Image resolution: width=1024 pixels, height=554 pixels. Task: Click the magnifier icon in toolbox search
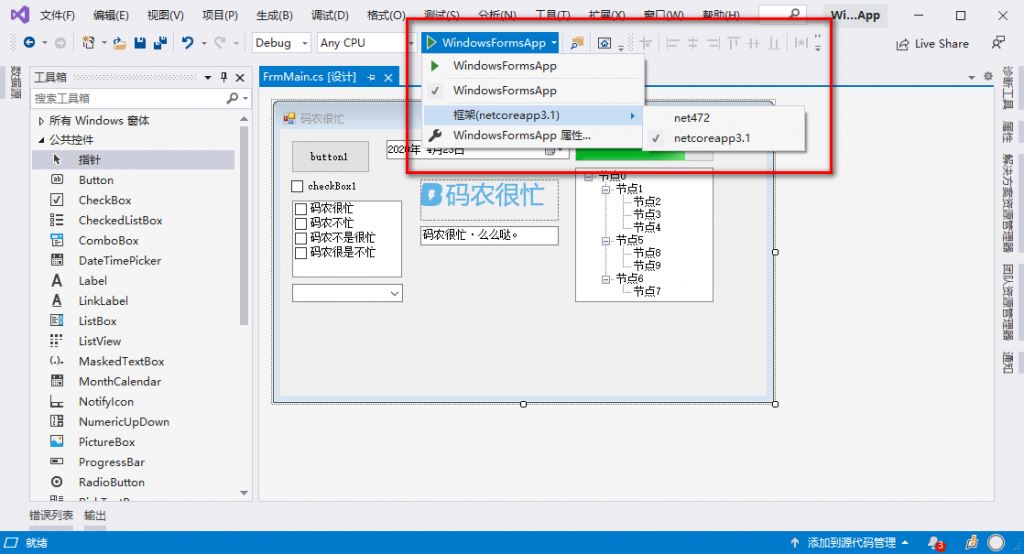click(x=232, y=98)
